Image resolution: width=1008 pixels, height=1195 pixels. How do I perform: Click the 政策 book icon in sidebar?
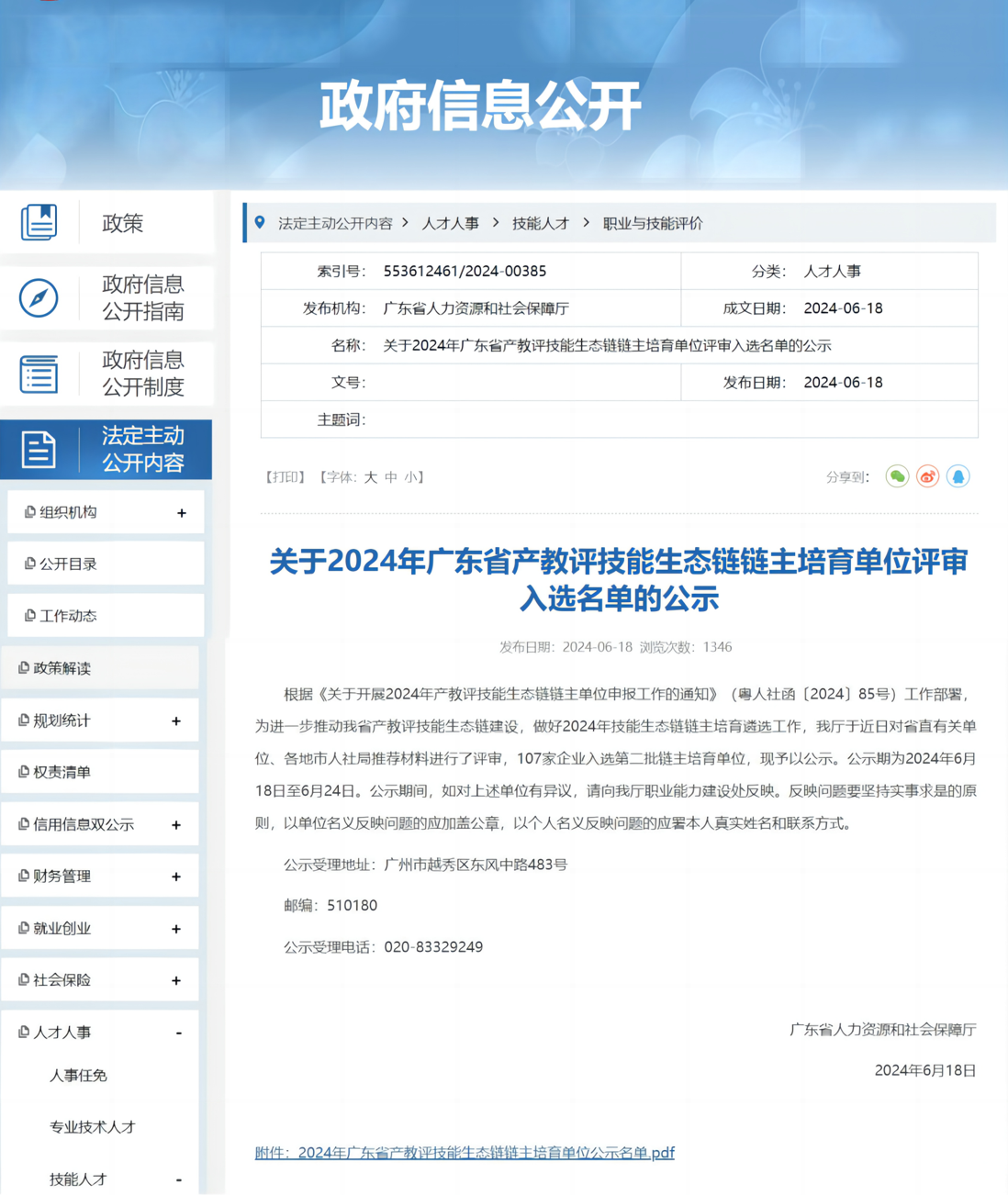tap(39, 222)
